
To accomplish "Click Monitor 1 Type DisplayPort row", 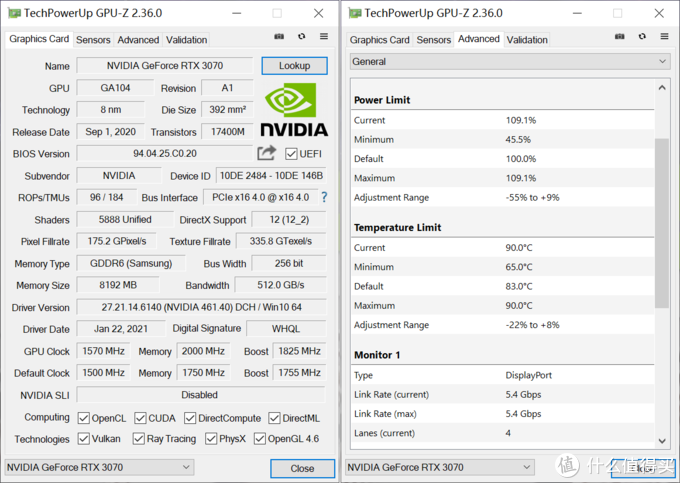I will 503,375.
